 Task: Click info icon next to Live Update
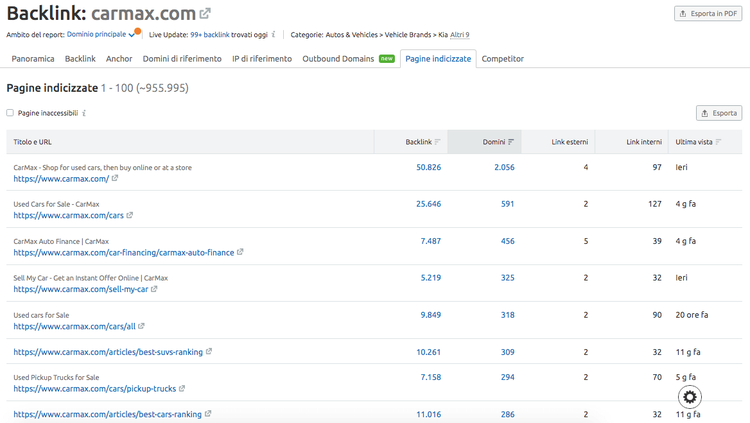point(274,34)
